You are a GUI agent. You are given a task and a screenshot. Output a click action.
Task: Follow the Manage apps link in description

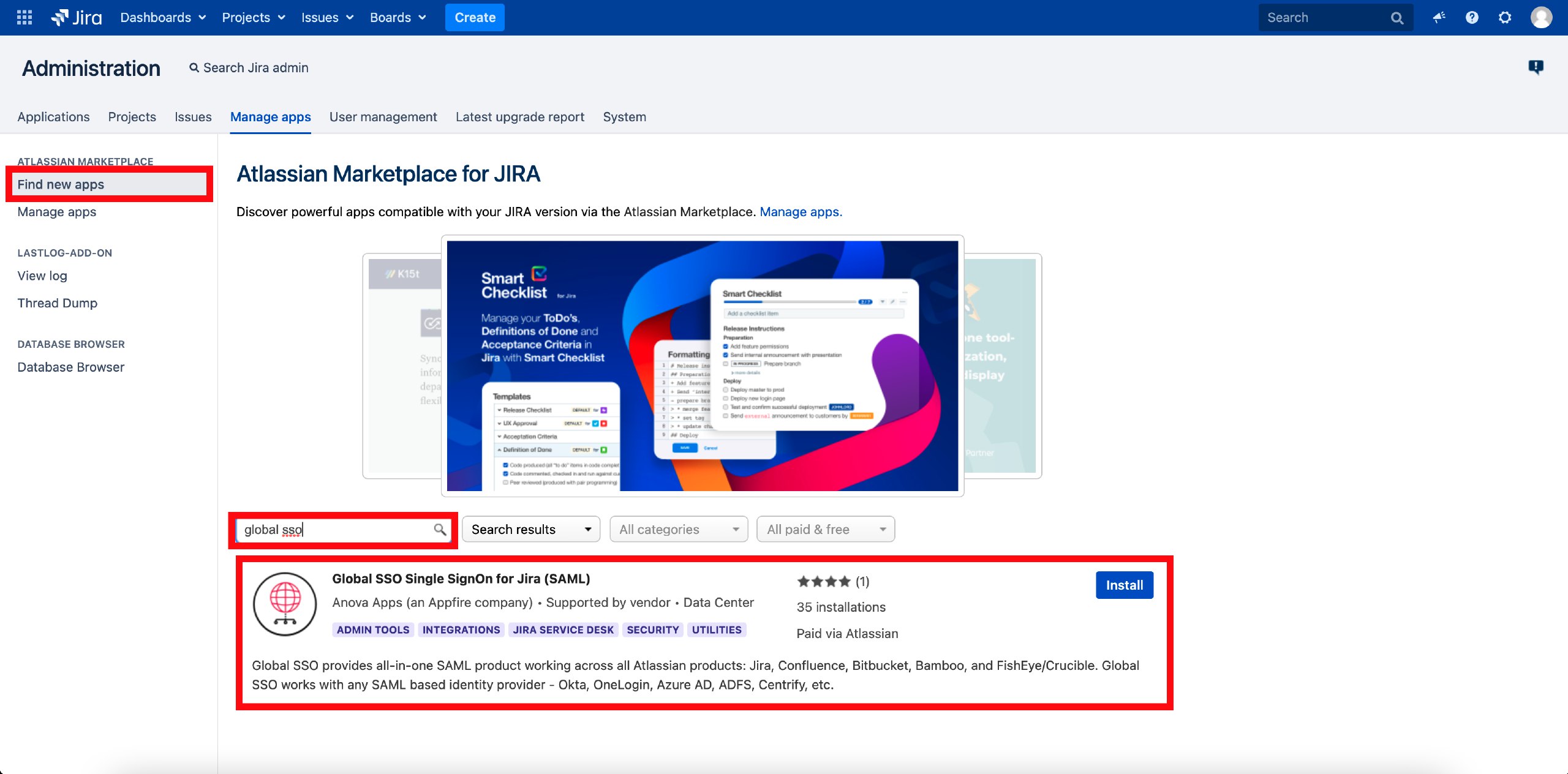pyautogui.click(x=801, y=212)
